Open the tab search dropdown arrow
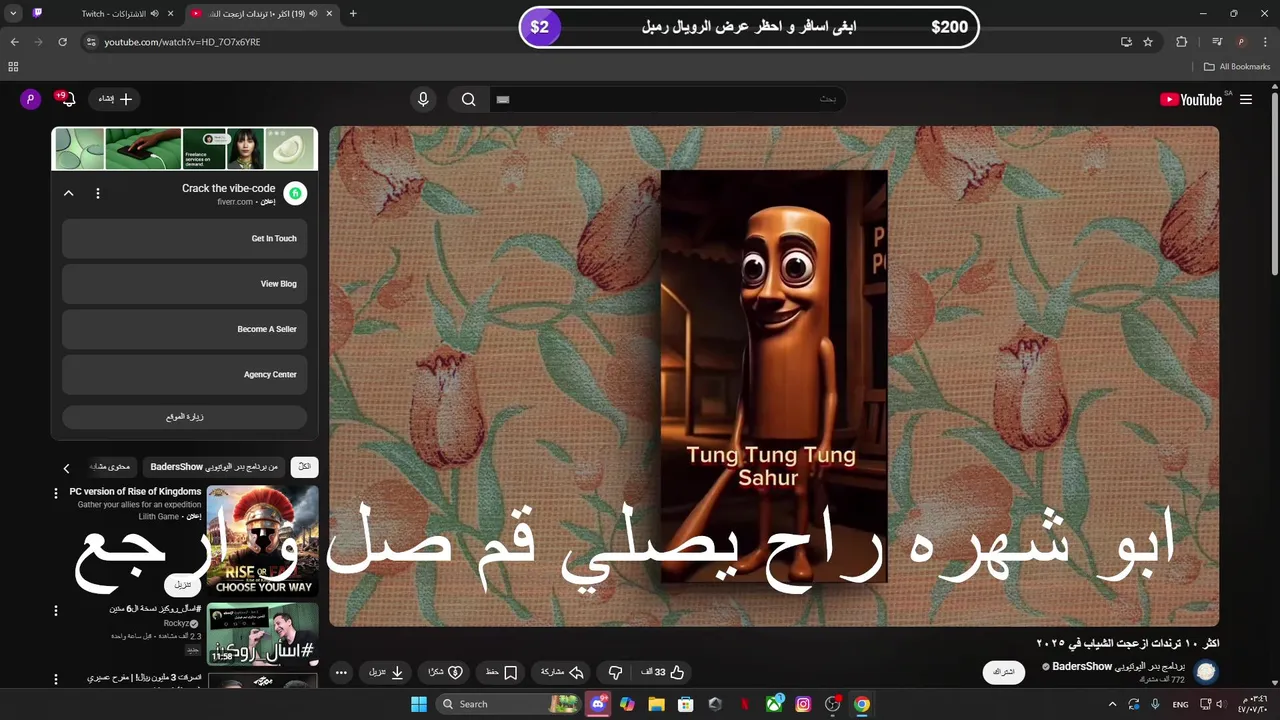The height and width of the screenshot is (720, 1280). tap(13, 14)
